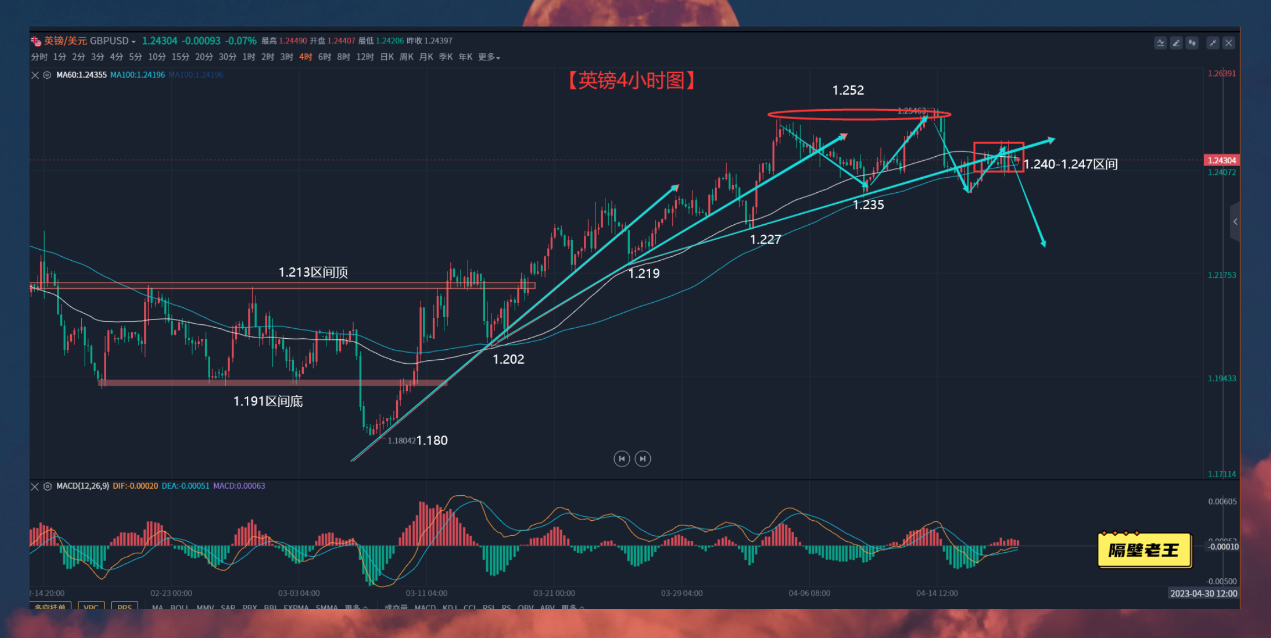Screen dimensions: 1271x638
Task: Expand the right side panel arrow
Action: pyautogui.click(x=1235, y=221)
